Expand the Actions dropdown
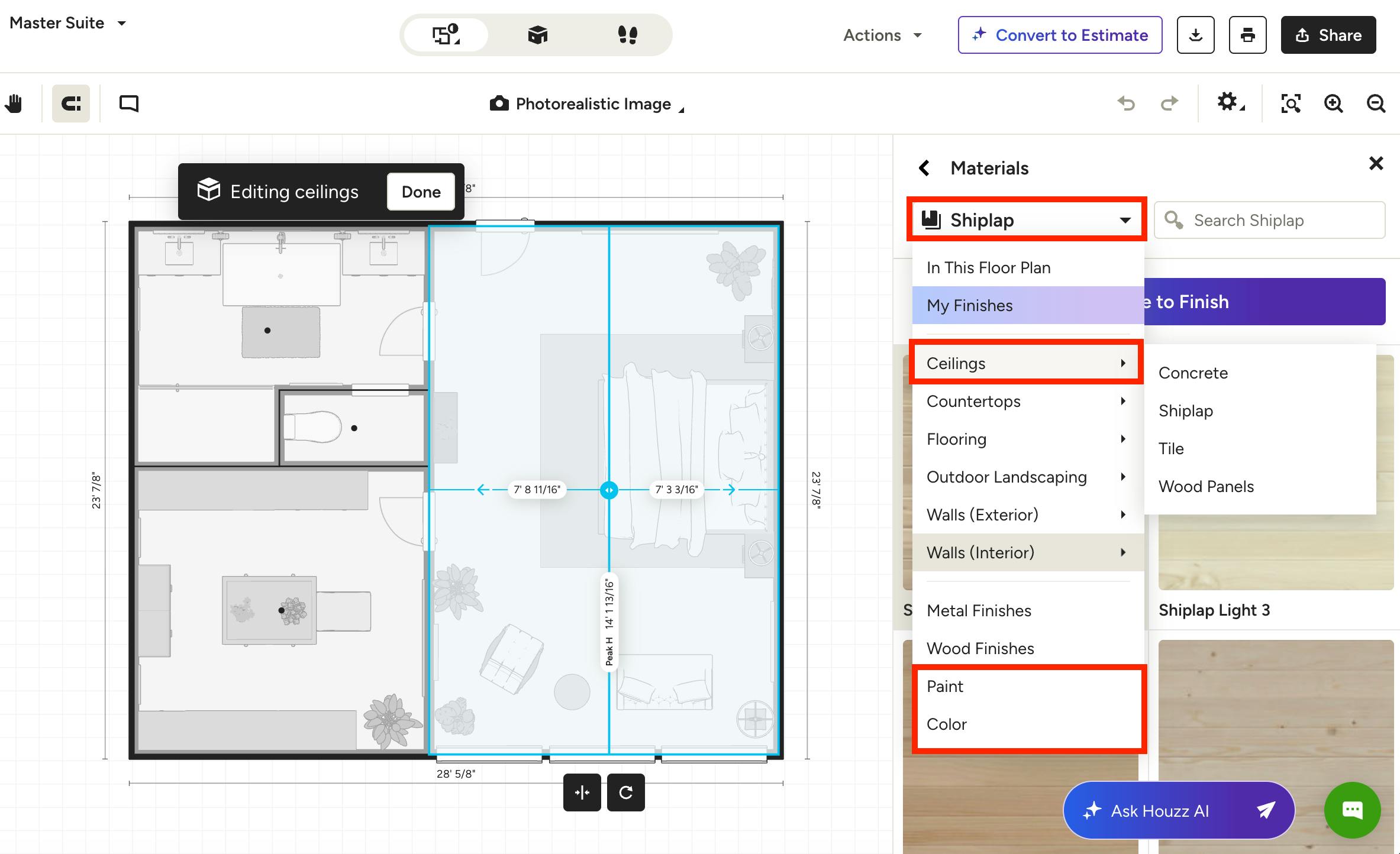Image resolution: width=1400 pixels, height=854 pixels. pos(882,35)
